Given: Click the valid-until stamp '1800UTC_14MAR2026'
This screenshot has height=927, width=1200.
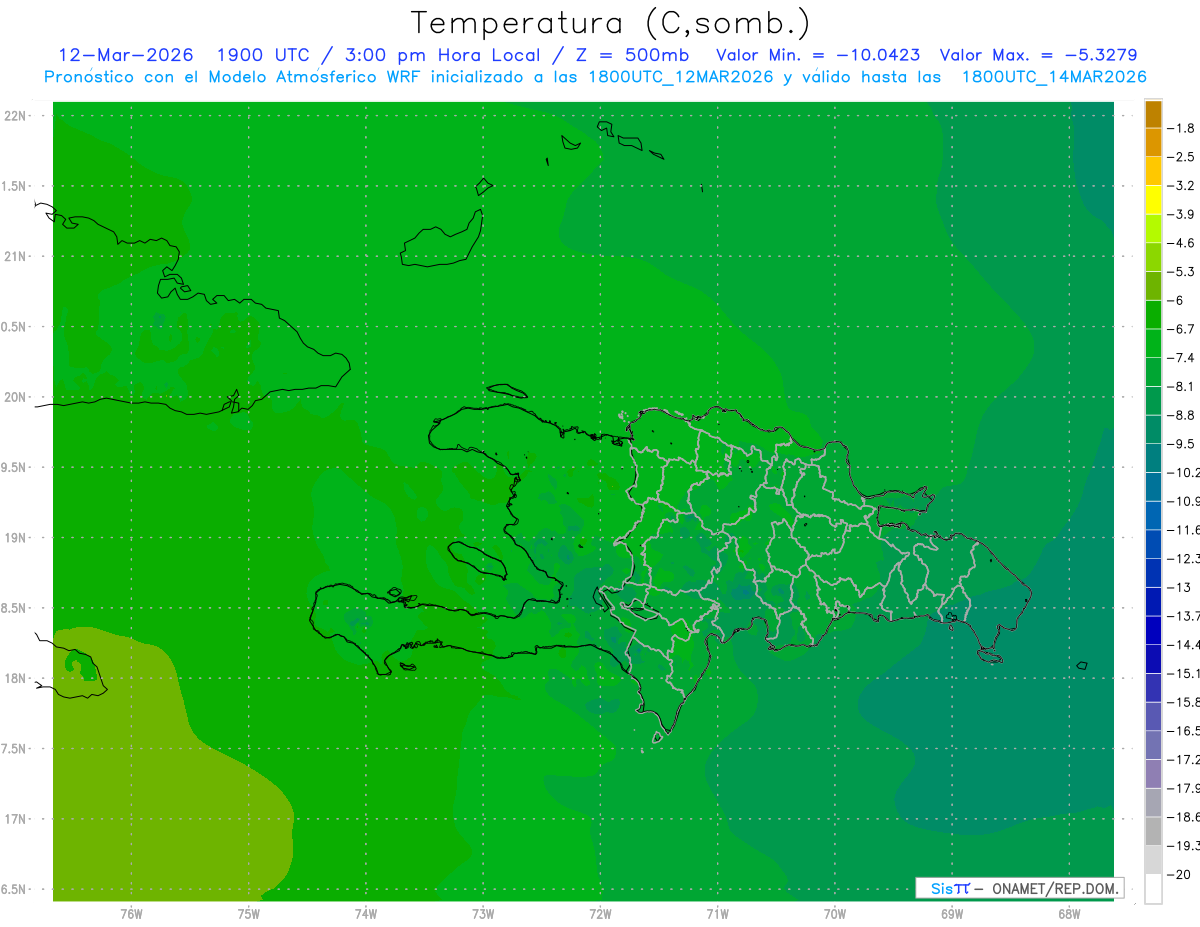Looking at the screenshot, I should click(1053, 77).
